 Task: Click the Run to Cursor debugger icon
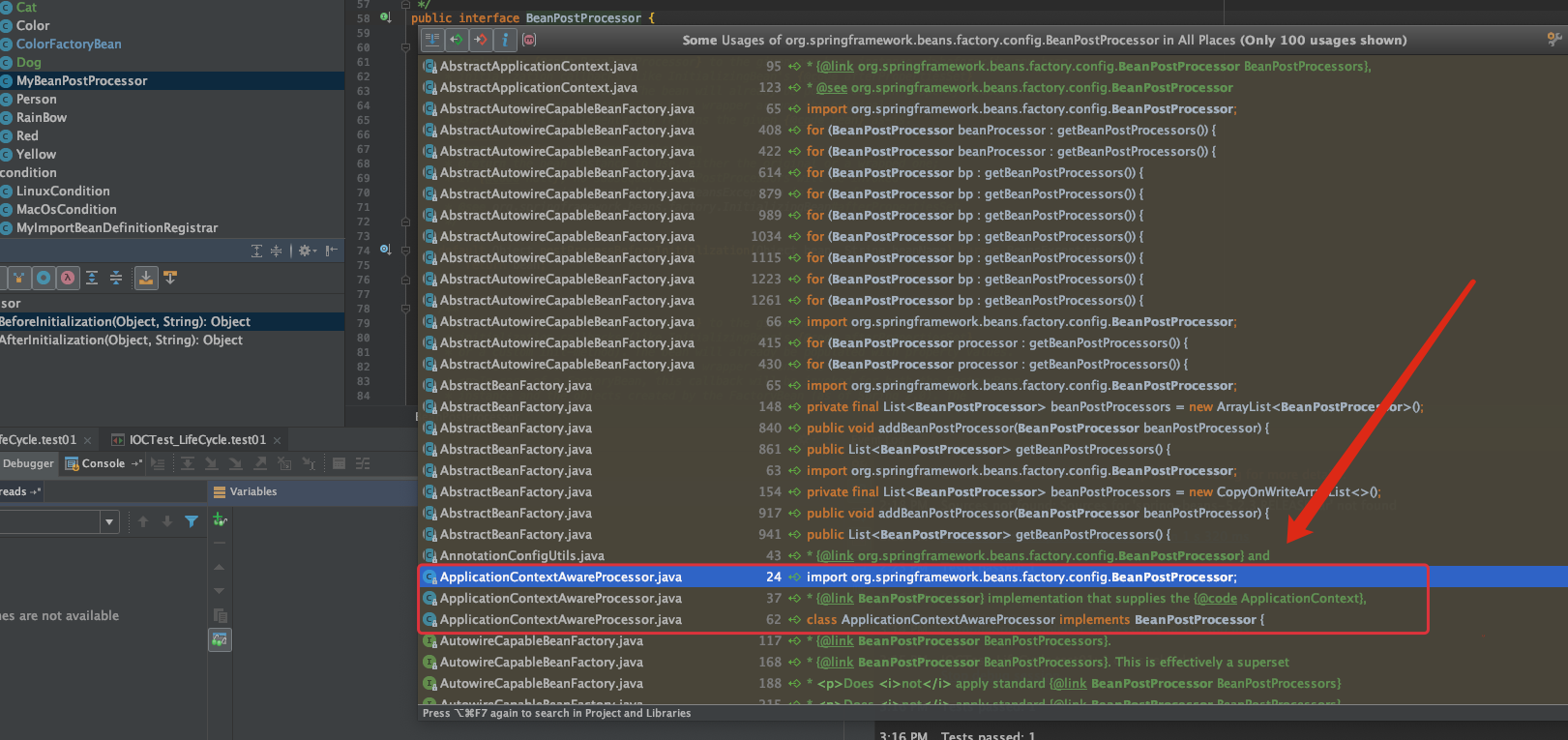(x=309, y=463)
